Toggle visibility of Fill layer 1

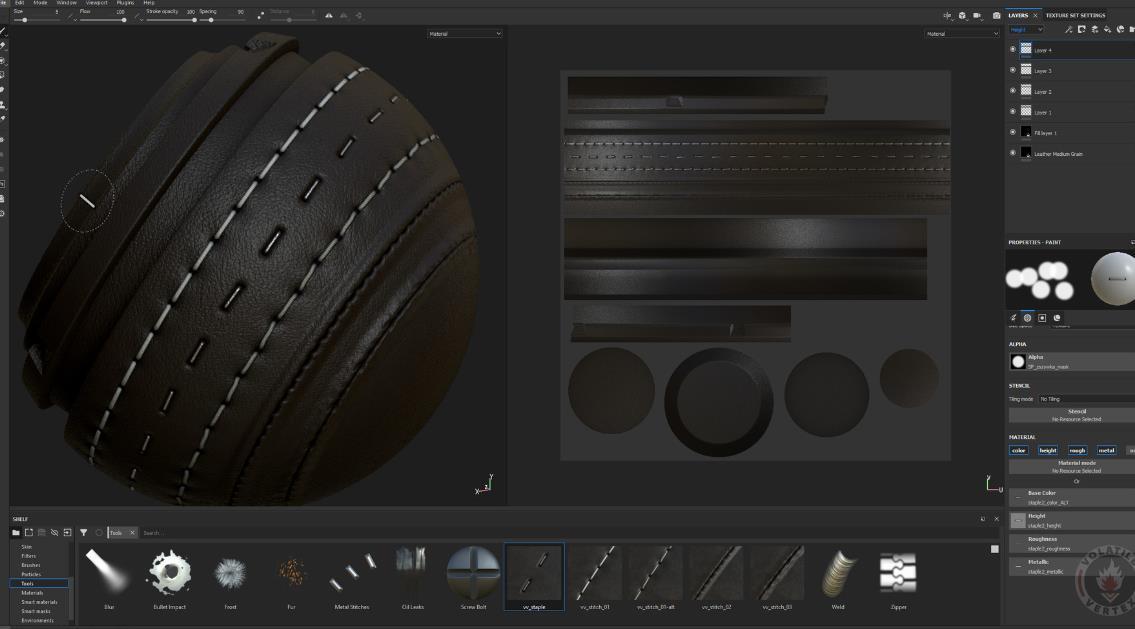coord(1012,132)
